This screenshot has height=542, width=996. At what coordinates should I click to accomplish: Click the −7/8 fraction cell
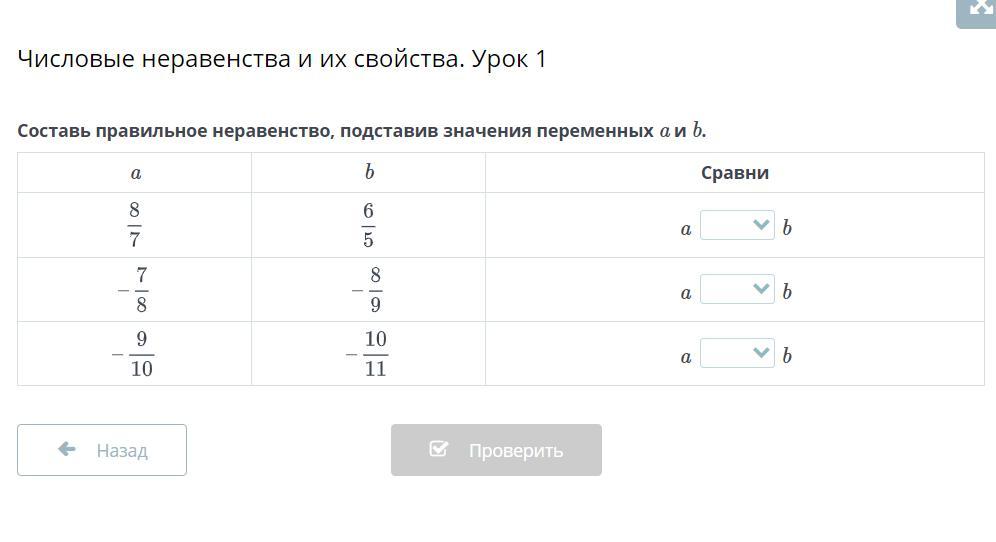[x=135, y=290]
